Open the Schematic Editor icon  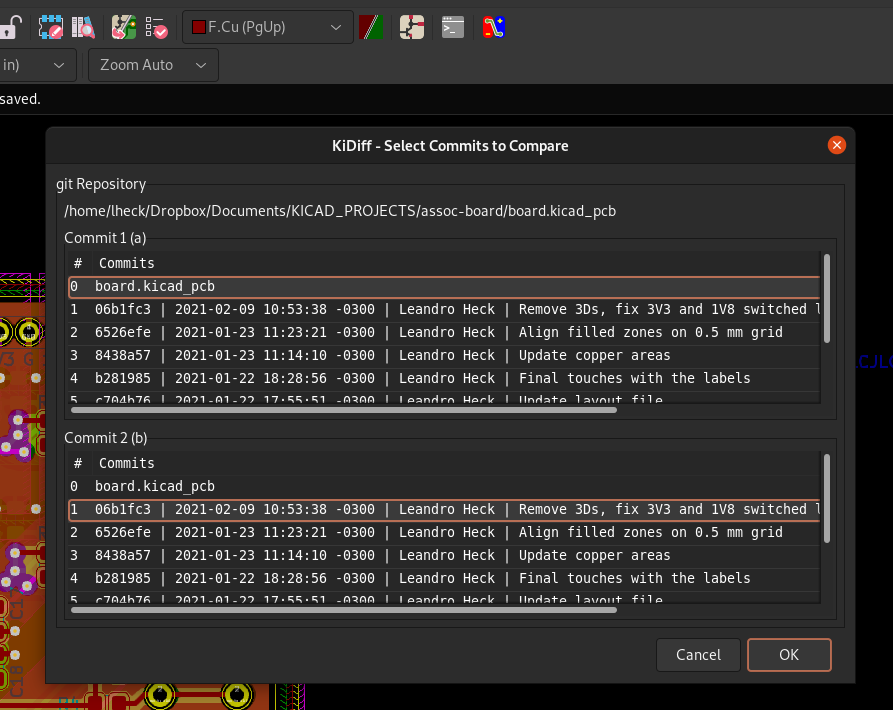pyautogui.click(x=412, y=27)
